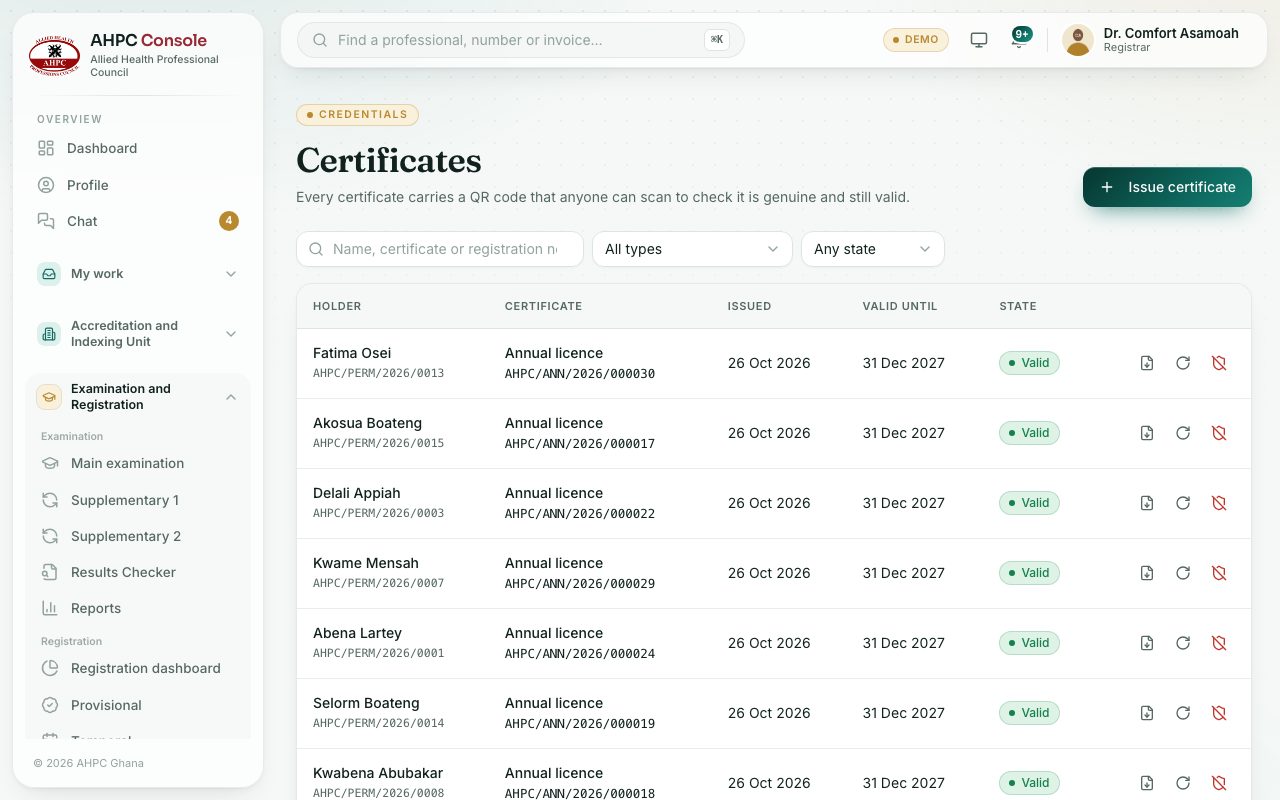
Task: Expand Accreditation and Indexing Unit
Action: pyautogui.click(x=138, y=334)
